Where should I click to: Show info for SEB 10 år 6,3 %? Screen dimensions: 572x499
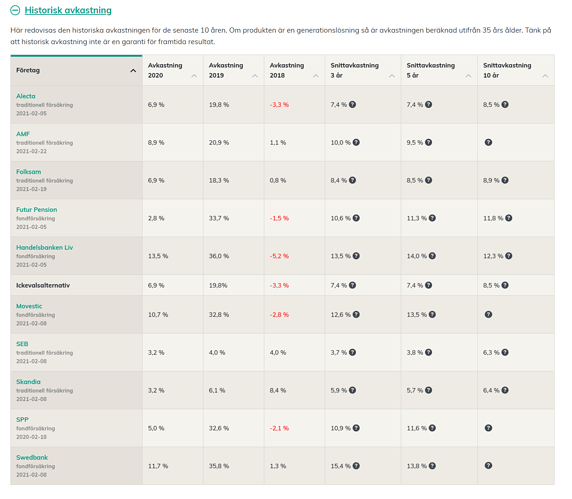pos(505,352)
